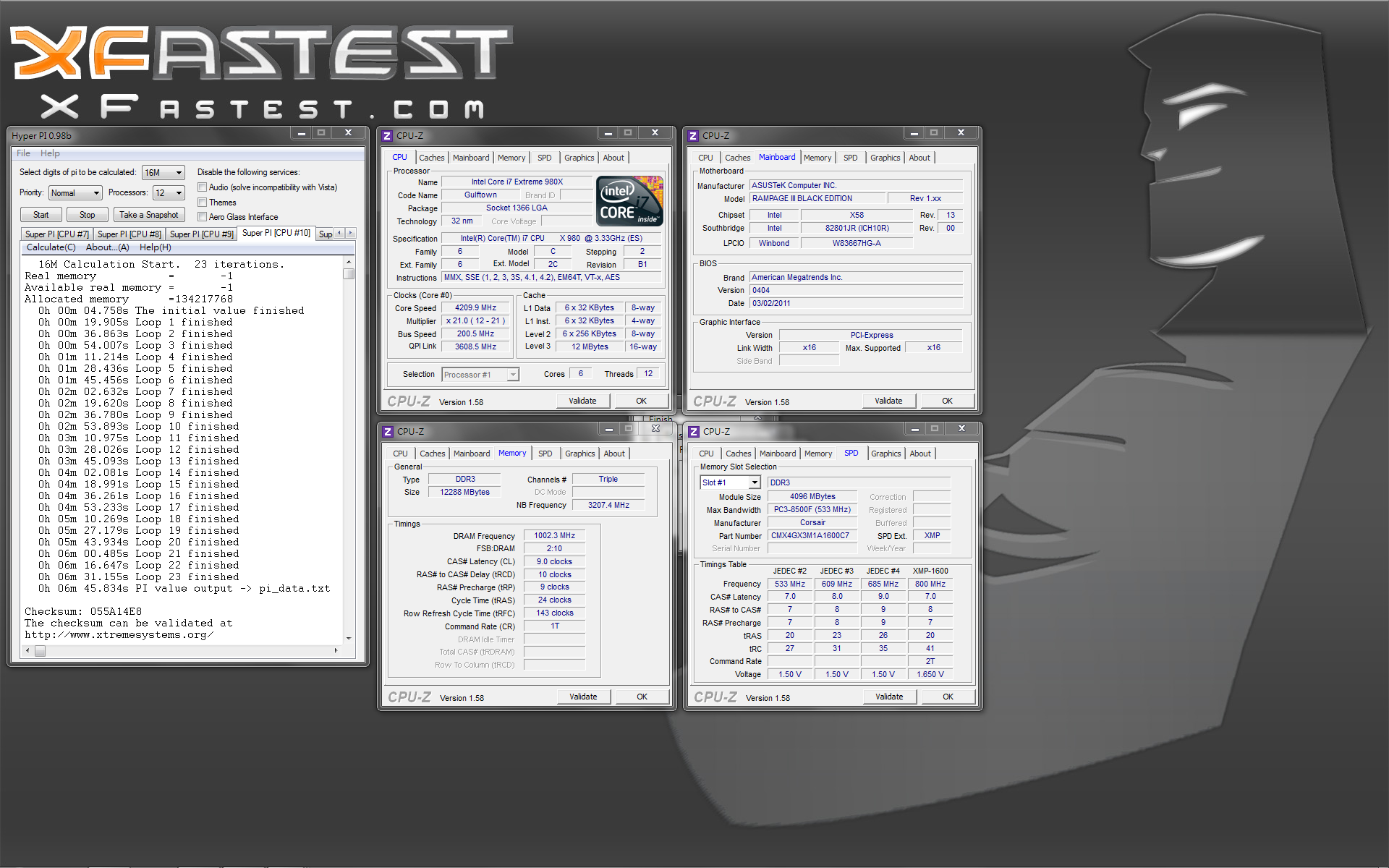Switch to Super PI [CPU #9] tab
The width and height of the screenshot is (1389, 868).
point(201,234)
